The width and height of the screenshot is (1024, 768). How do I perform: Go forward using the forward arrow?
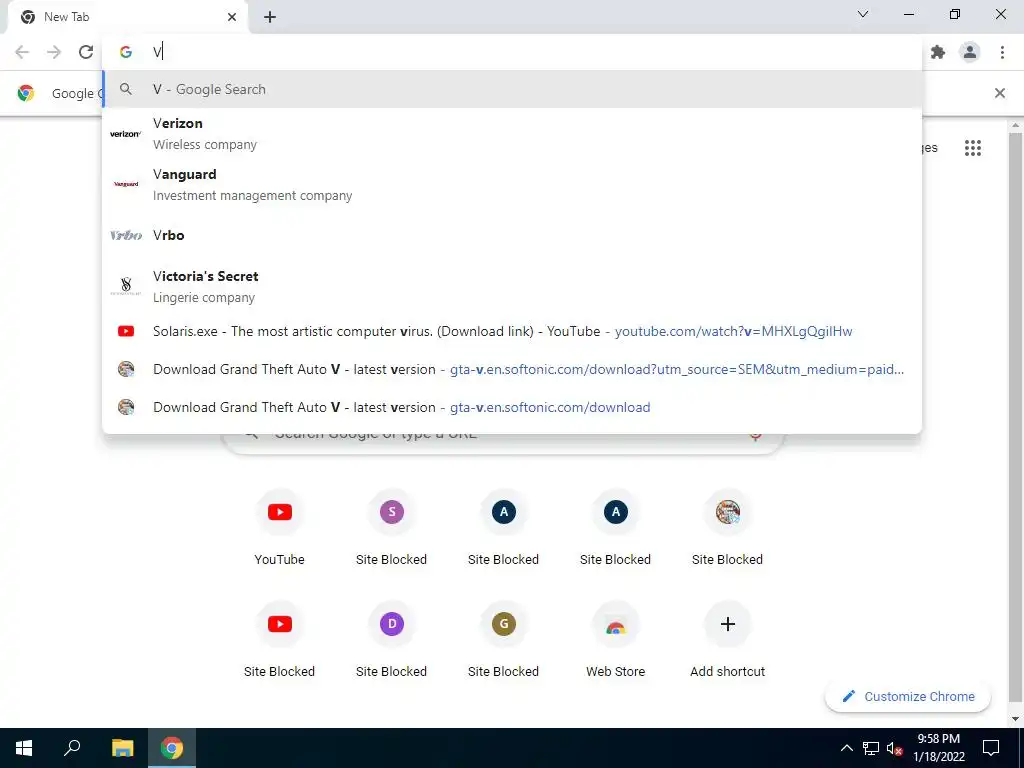pos(54,52)
